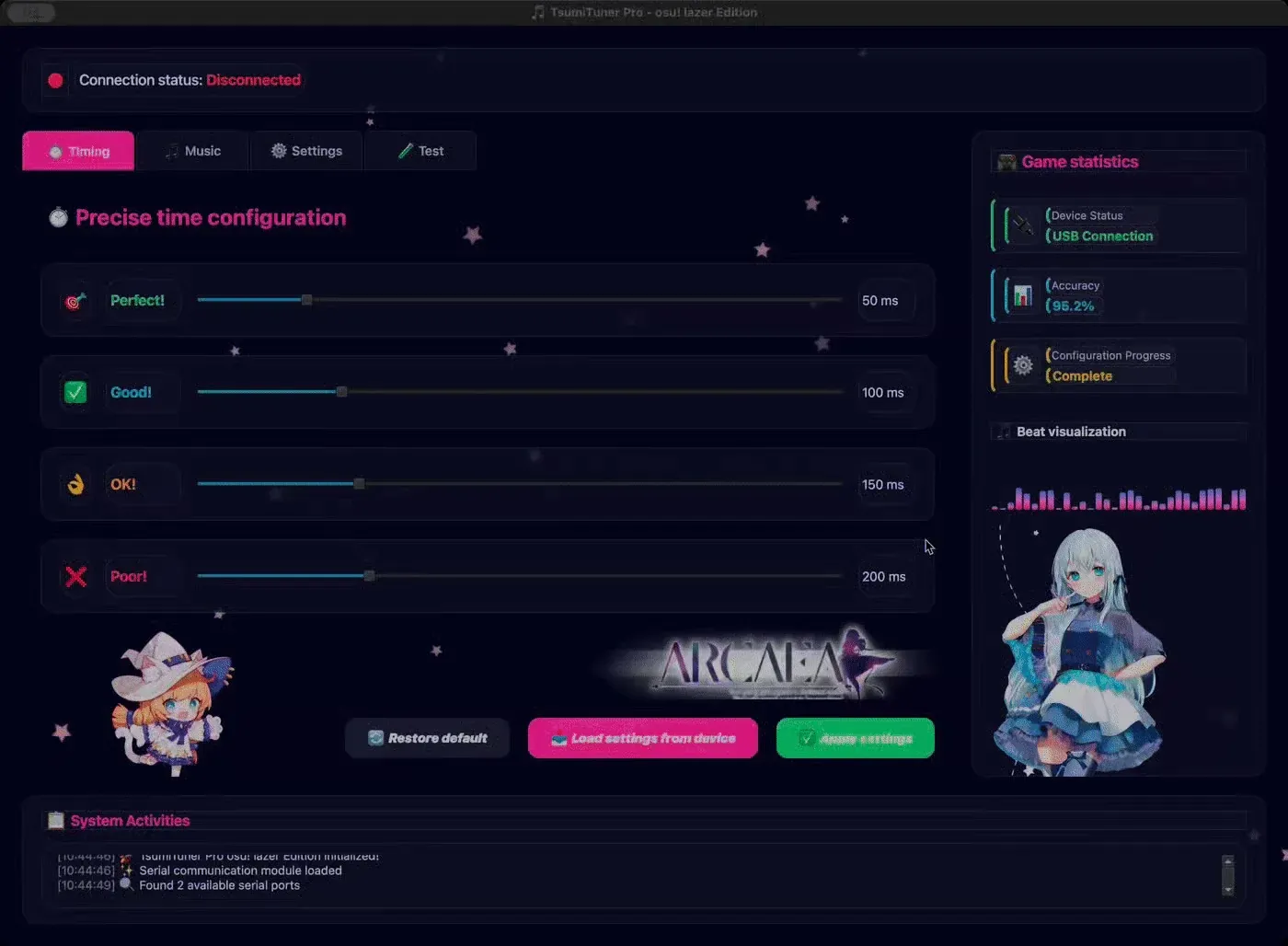
Task: Click the witch-hat chibi character image
Action: tap(171, 703)
